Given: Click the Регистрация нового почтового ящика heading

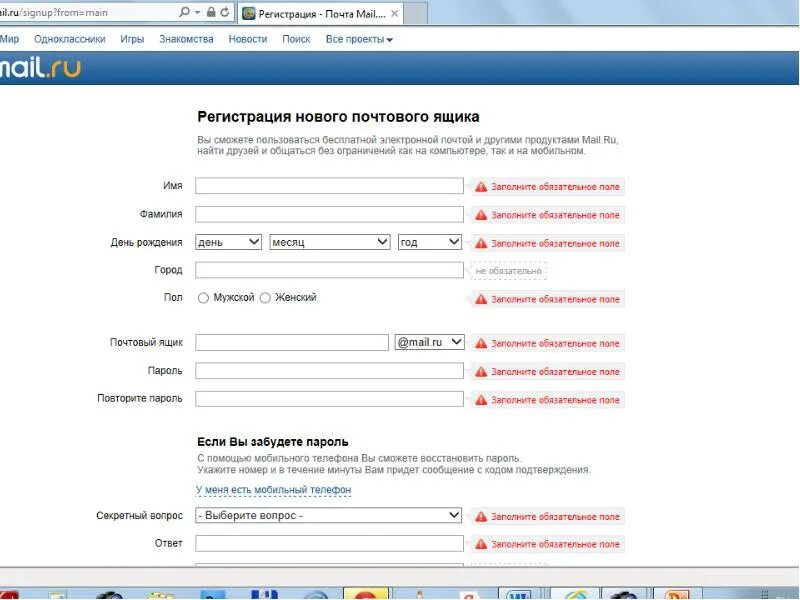Looking at the screenshot, I should [x=338, y=117].
